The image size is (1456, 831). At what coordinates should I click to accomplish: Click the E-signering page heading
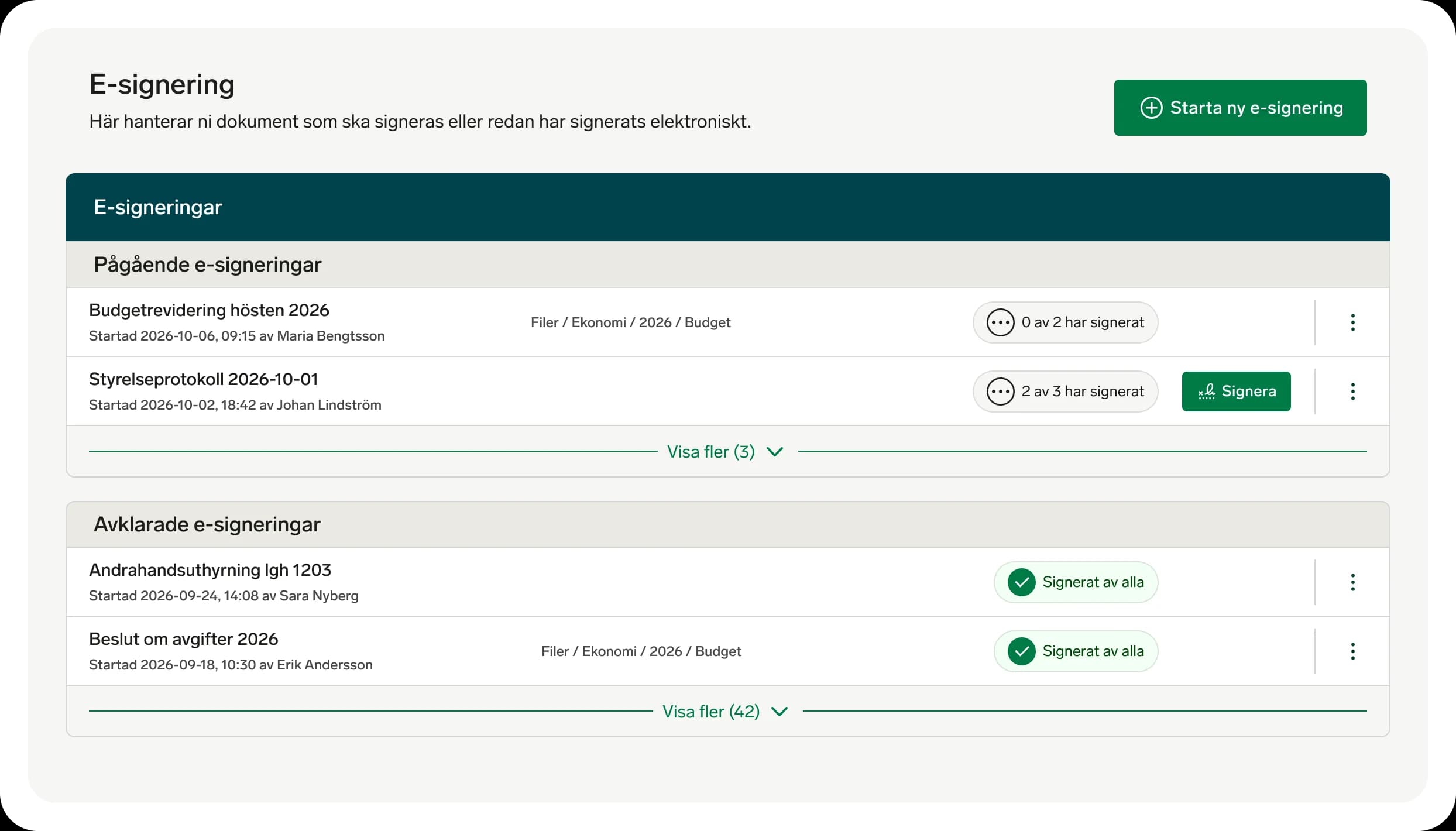[162, 85]
